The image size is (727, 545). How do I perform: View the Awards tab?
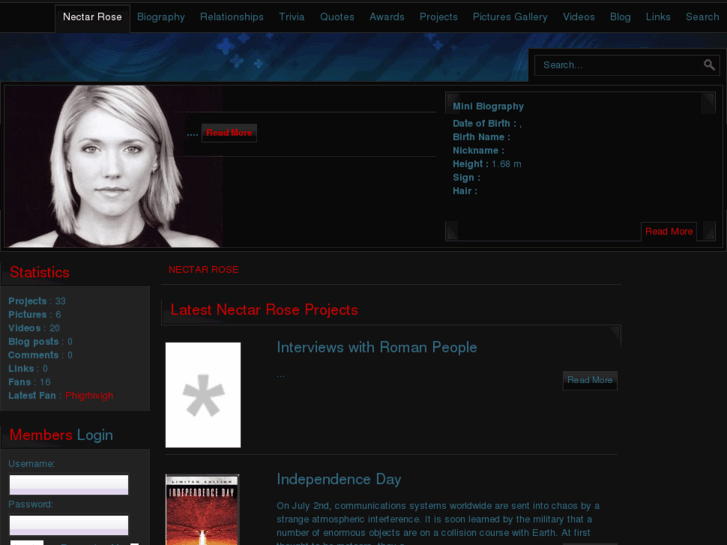click(x=387, y=17)
